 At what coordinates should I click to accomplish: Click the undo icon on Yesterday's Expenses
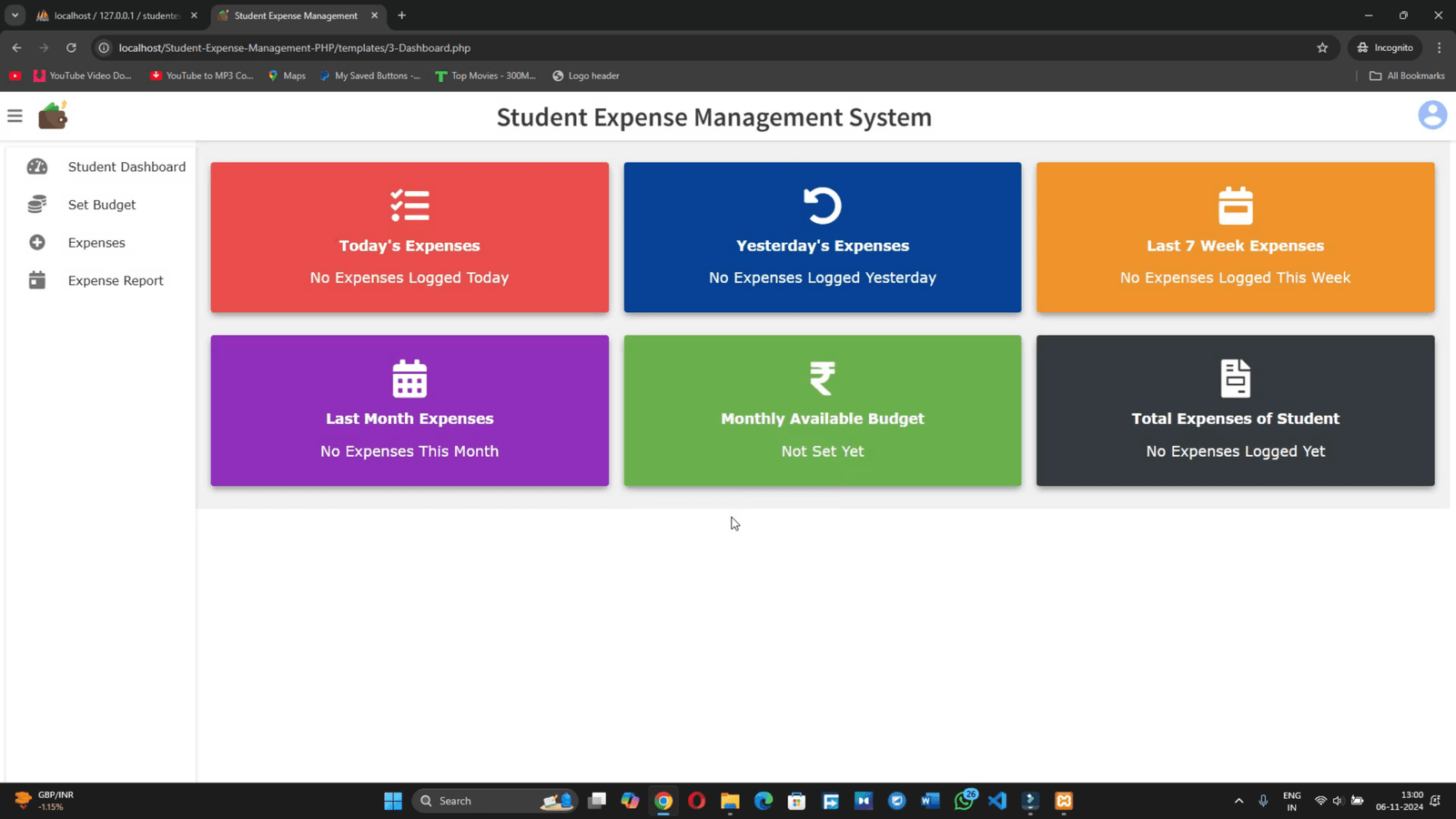click(x=822, y=206)
